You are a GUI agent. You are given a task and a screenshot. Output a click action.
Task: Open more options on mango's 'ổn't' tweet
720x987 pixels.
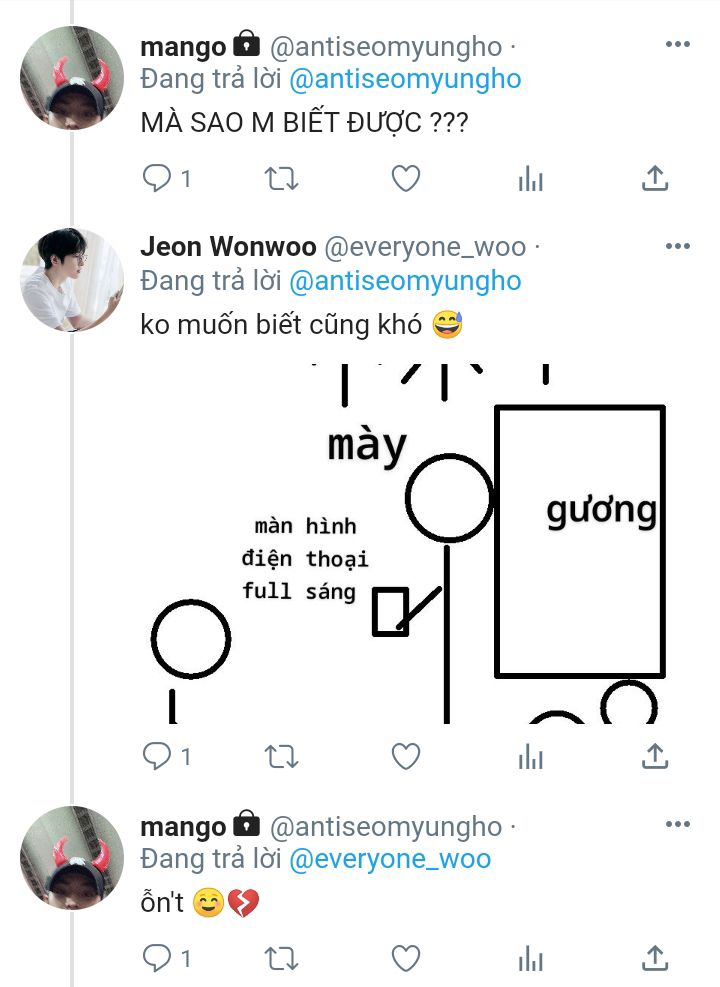pyautogui.click(x=678, y=825)
